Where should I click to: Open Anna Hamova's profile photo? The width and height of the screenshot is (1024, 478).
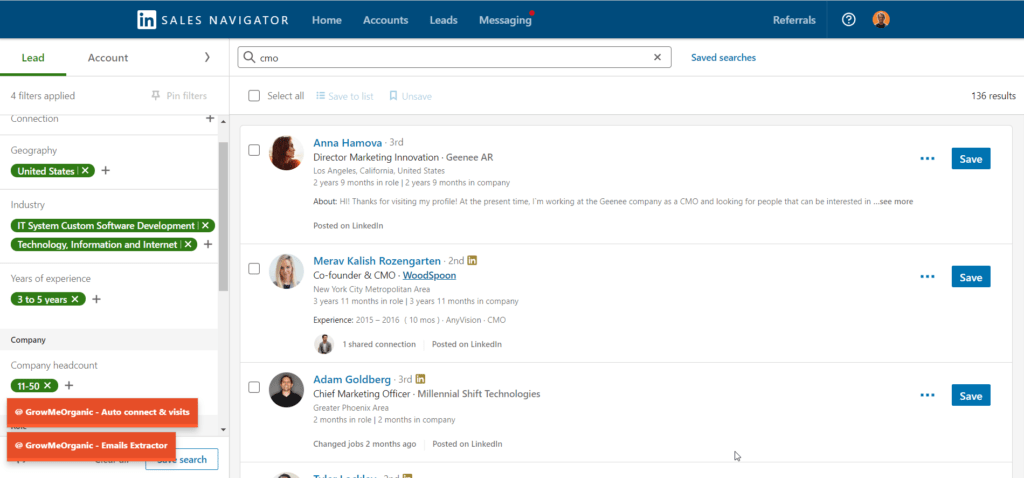[286, 153]
